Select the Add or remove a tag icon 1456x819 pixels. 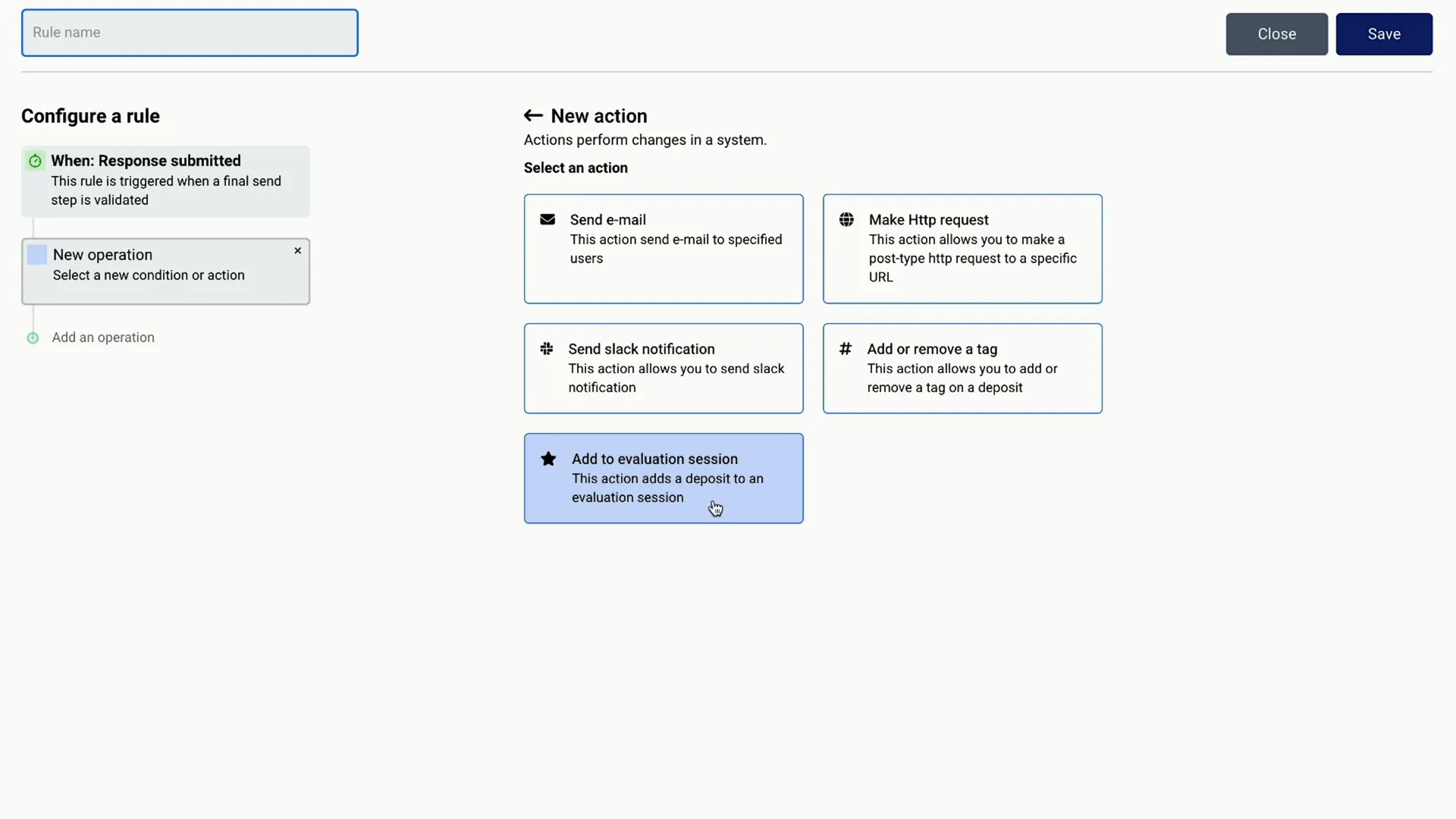click(846, 349)
